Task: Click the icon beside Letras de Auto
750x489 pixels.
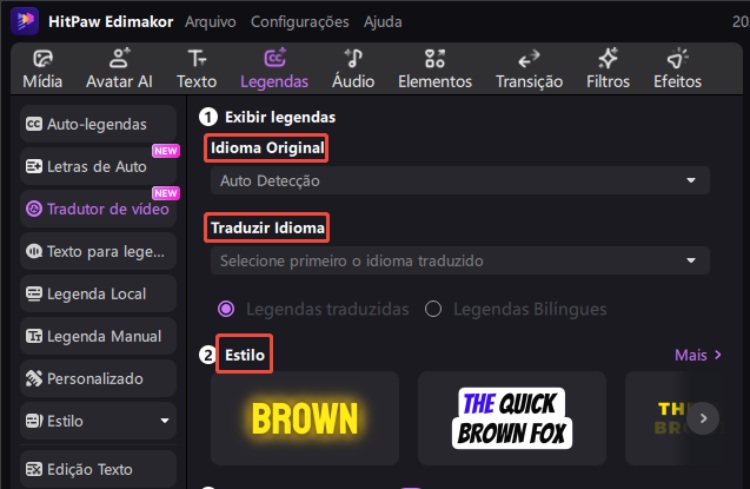Action: pyautogui.click(x=33, y=167)
